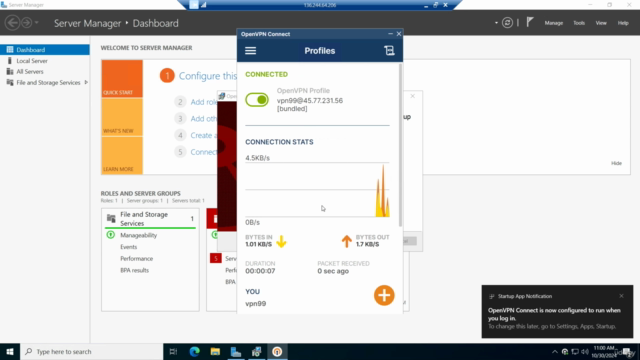Viewport: 640px width, 360px height.
Task: Click the Local Server sidebar icon
Action: click(x=10, y=61)
